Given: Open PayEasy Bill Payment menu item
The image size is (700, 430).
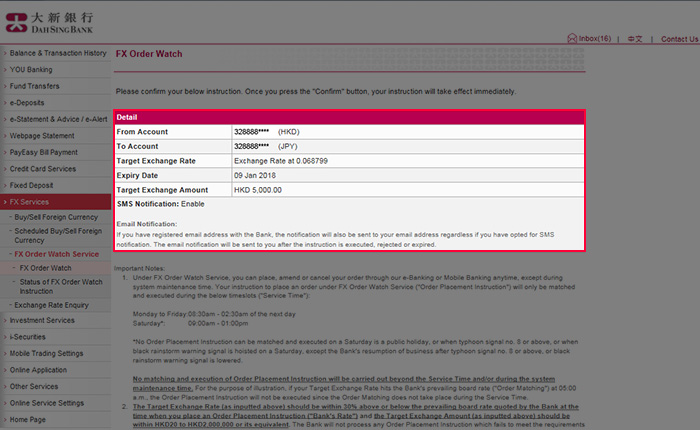Looking at the screenshot, I should (x=44, y=152).
